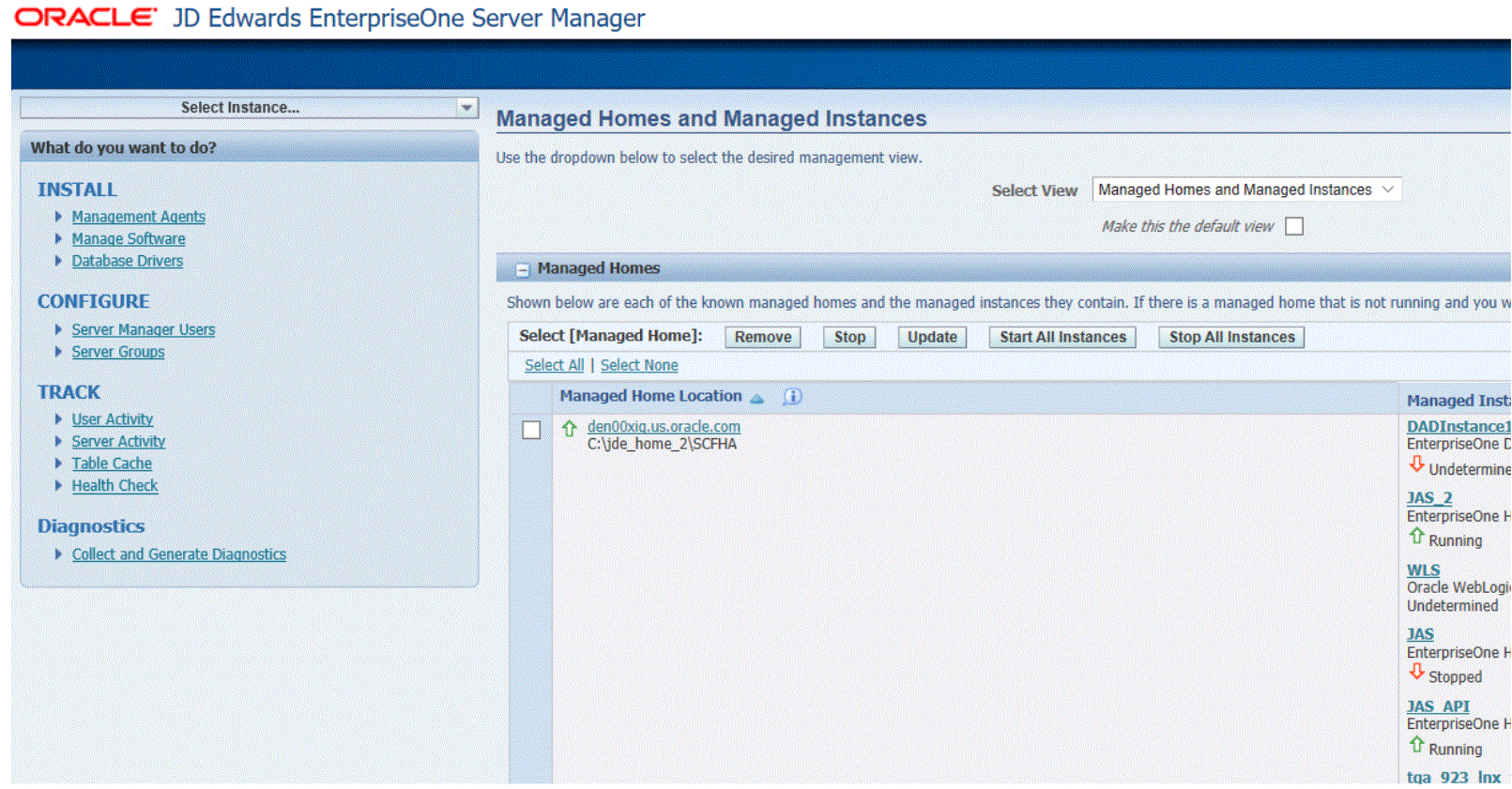Collapse the Managed Homes section
1512x789 pixels.
tap(523, 269)
